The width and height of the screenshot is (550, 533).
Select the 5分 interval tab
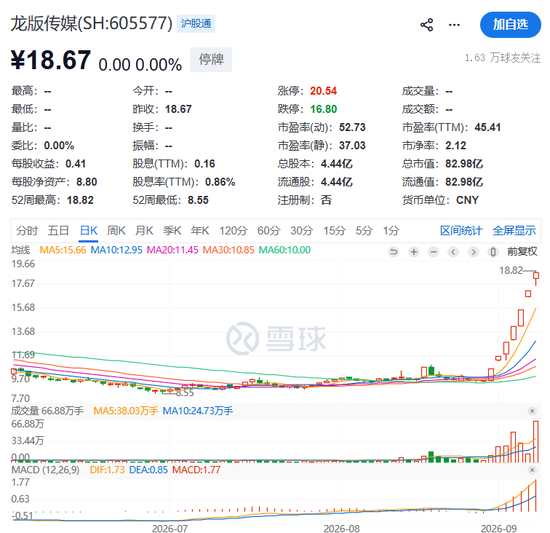pos(364,231)
